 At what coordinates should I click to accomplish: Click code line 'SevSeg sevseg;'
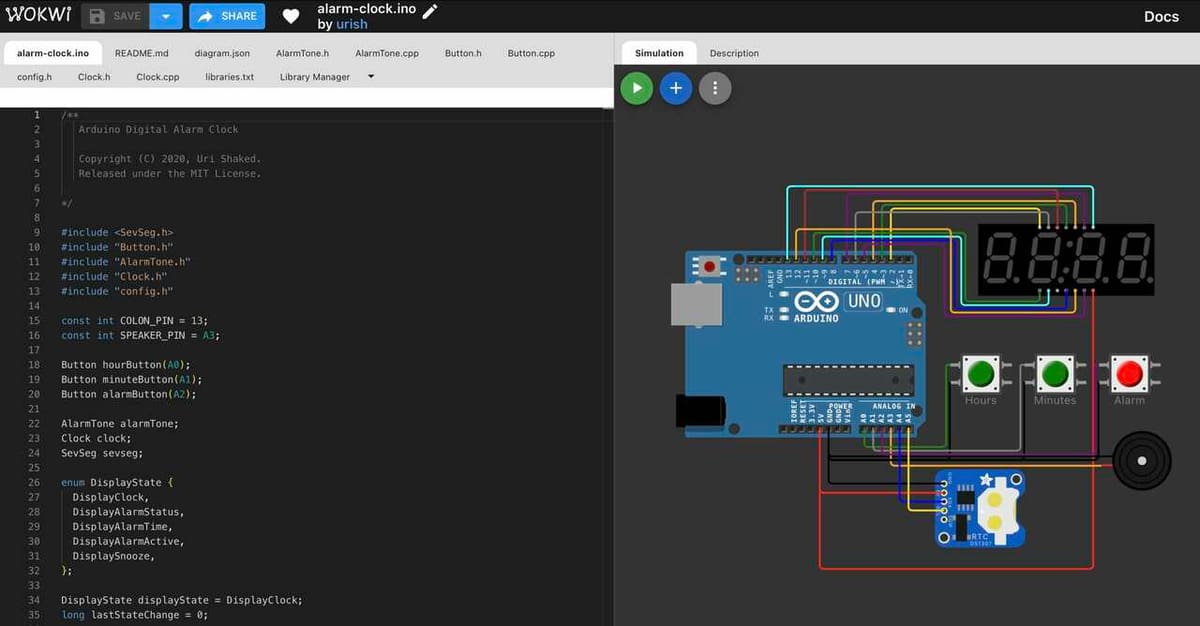click(102, 452)
